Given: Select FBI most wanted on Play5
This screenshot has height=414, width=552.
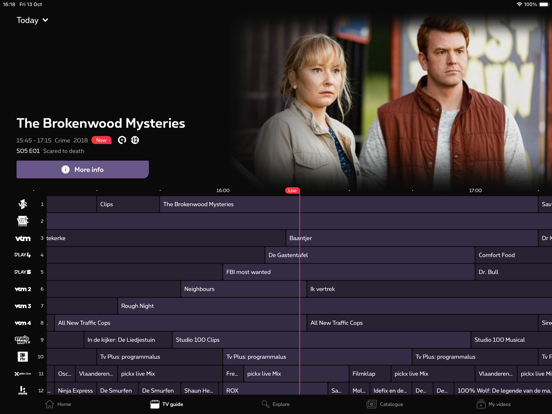Looking at the screenshot, I should [349, 272].
